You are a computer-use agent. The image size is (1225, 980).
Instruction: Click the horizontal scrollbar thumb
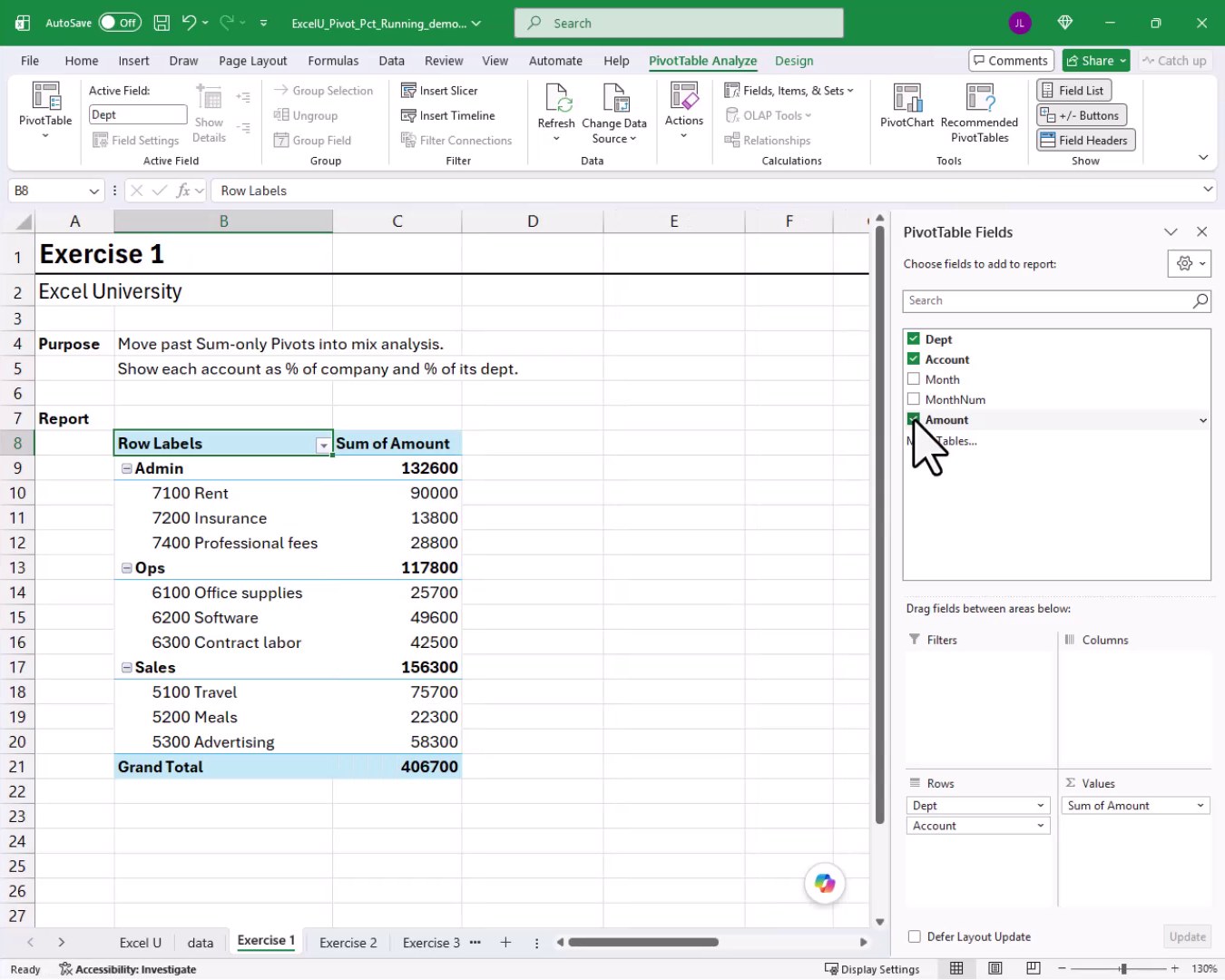tap(643, 942)
